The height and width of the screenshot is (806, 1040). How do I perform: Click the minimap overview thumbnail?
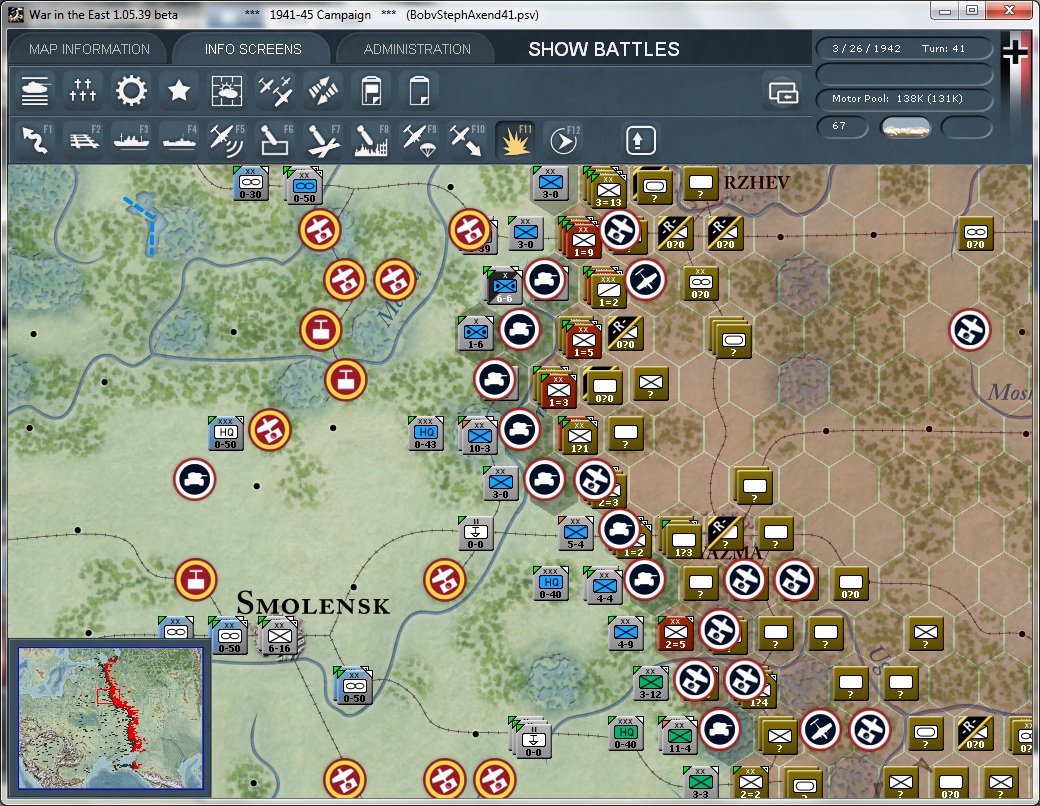tap(111, 718)
